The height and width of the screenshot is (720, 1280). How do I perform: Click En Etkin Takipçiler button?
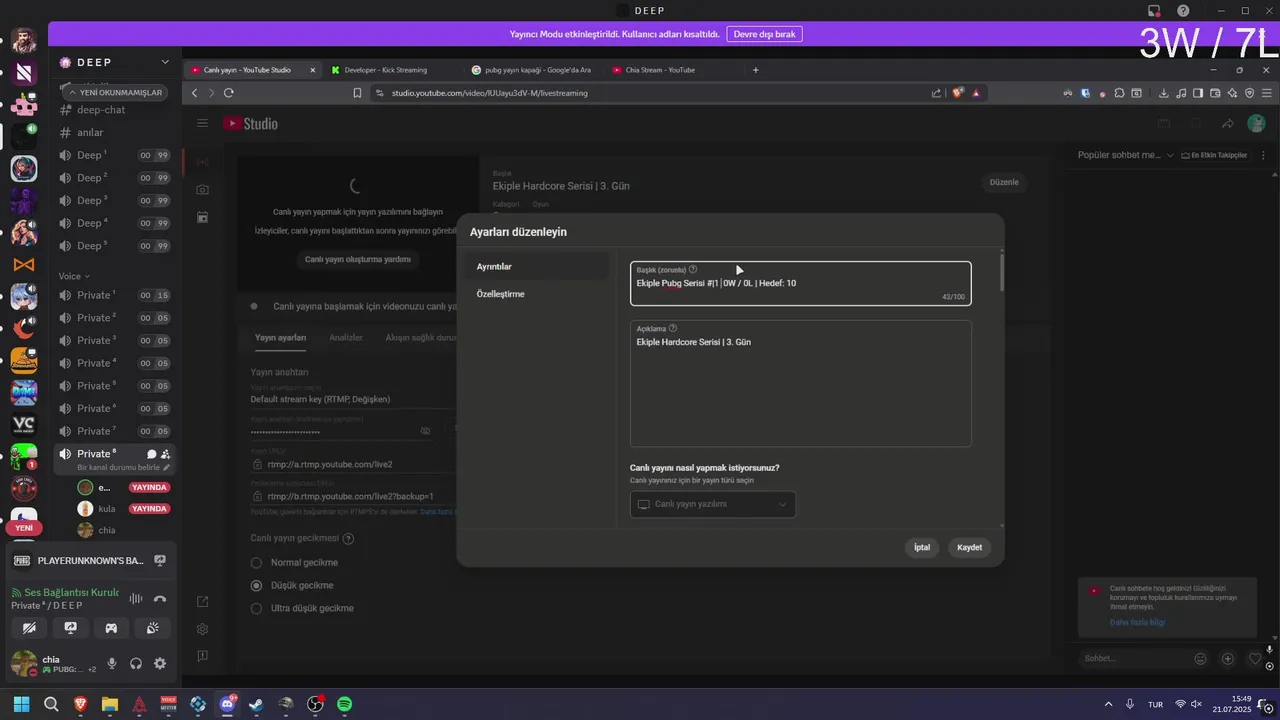[1214, 155]
